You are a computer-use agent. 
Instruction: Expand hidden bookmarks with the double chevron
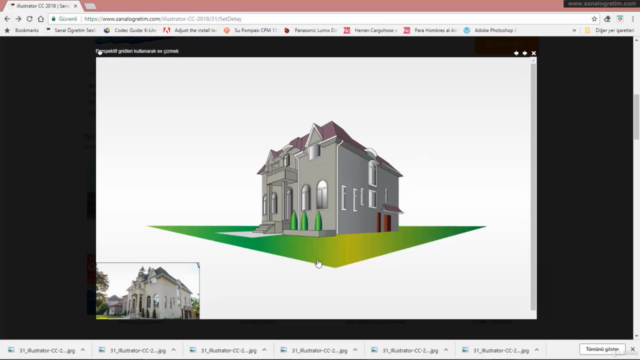point(574,30)
